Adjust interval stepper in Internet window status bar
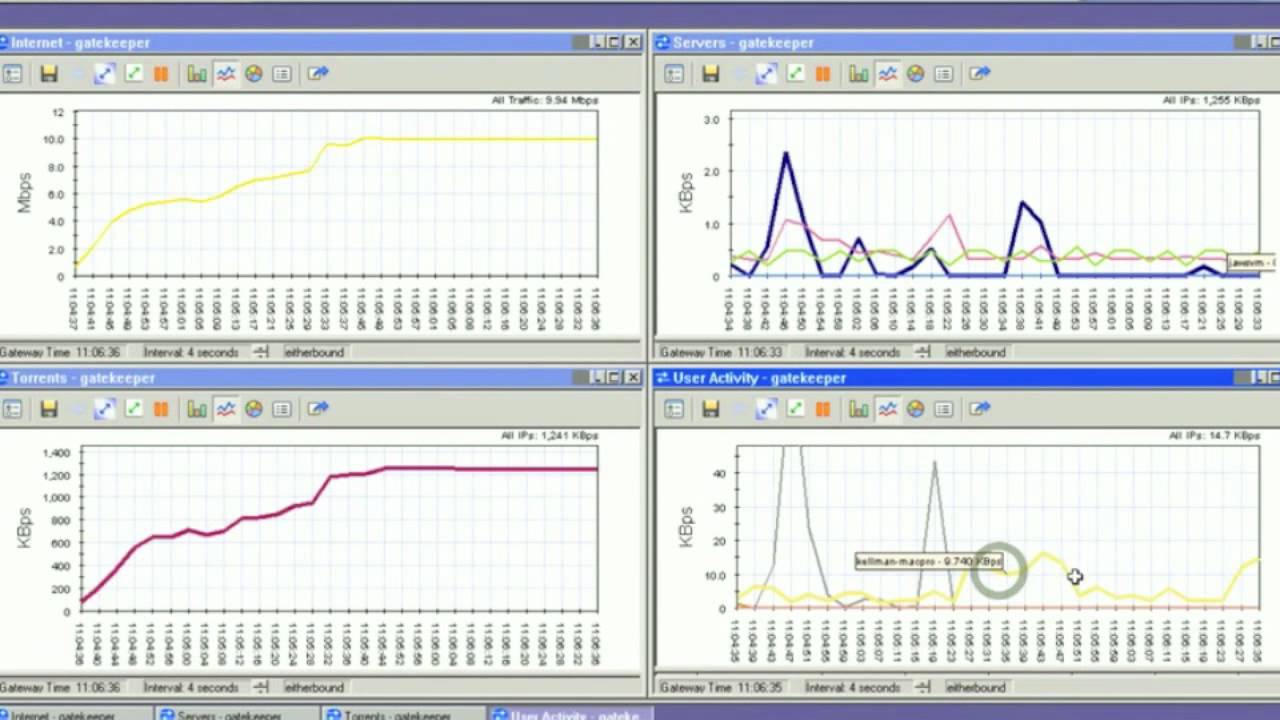The width and height of the screenshot is (1280, 720). (261, 352)
